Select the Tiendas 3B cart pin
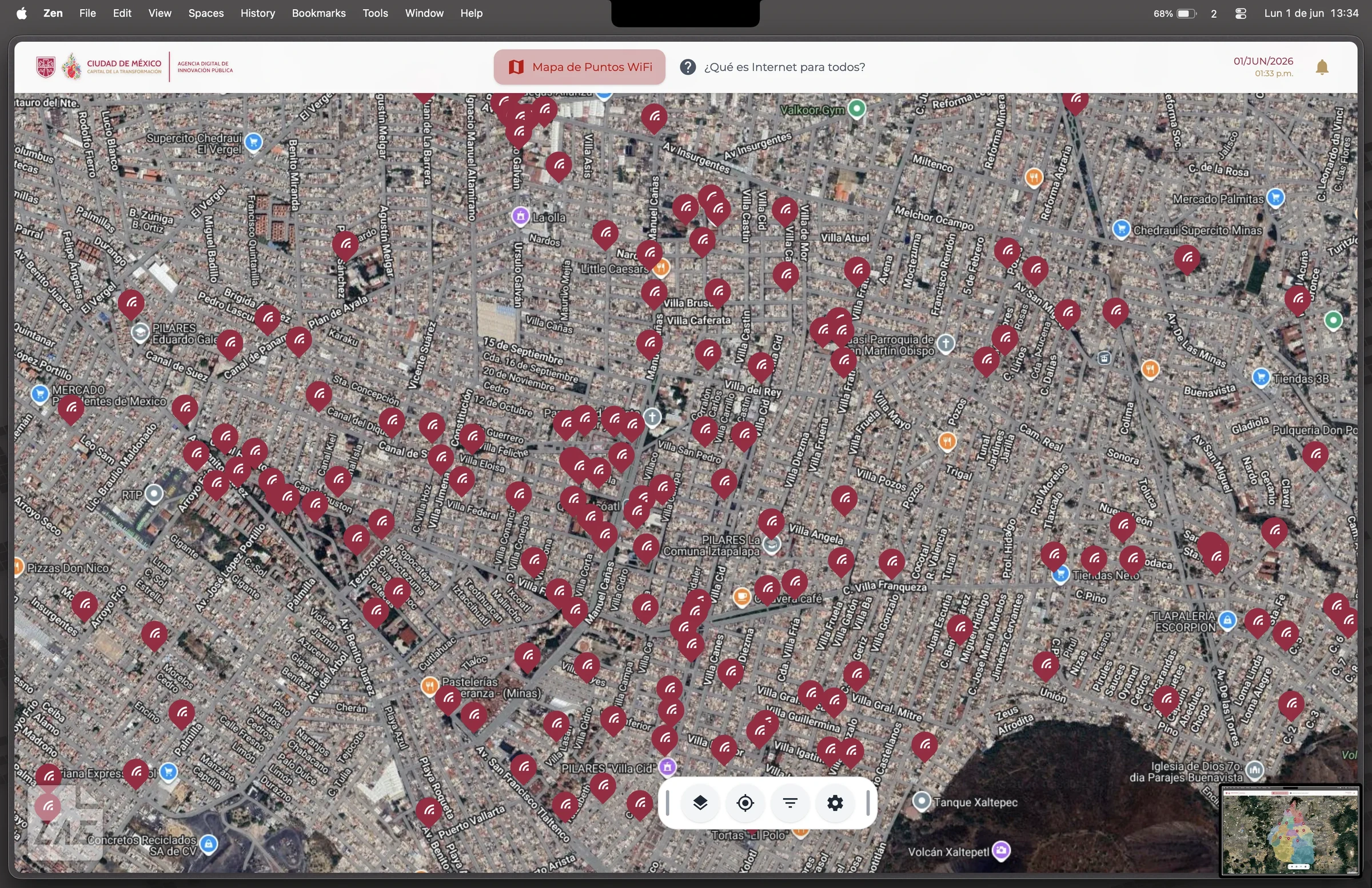This screenshot has width=1372, height=888. tap(1261, 378)
